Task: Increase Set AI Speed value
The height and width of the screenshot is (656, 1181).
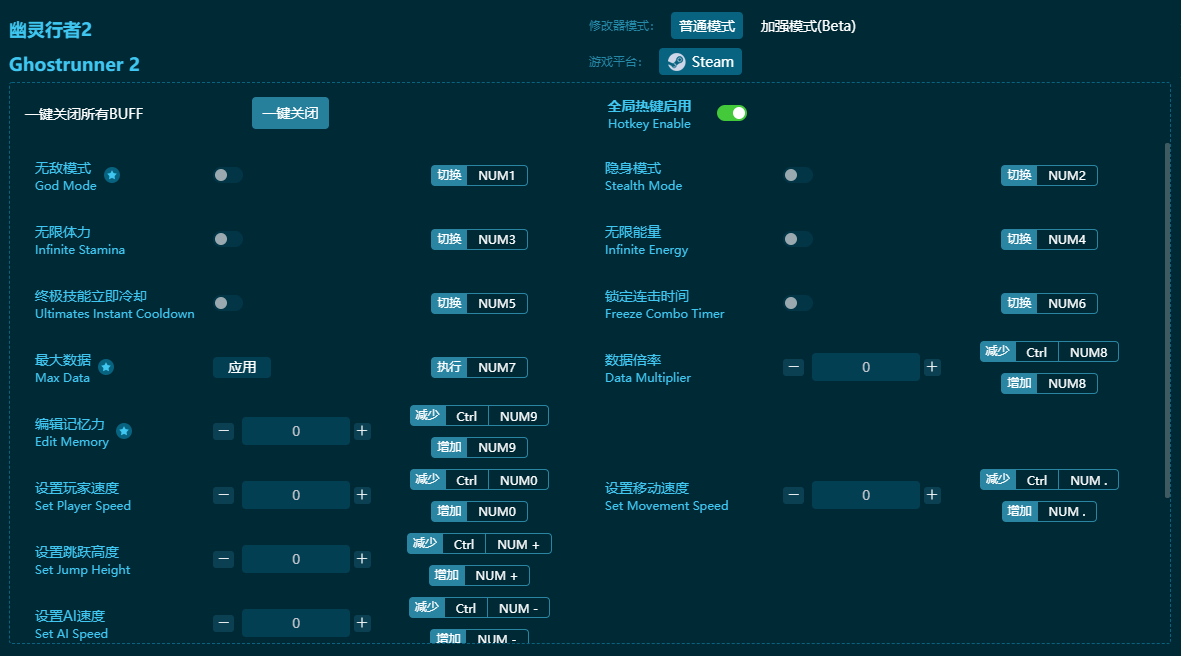Action: tap(362, 623)
